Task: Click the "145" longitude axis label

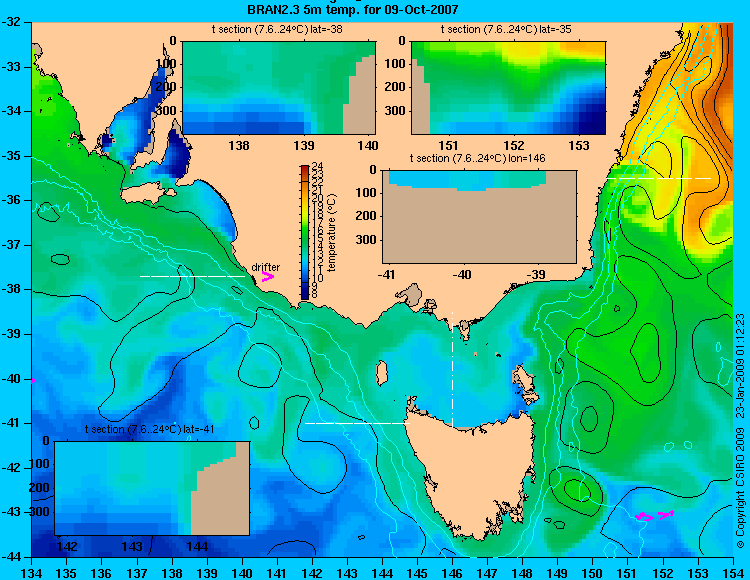Action: point(418,573)
